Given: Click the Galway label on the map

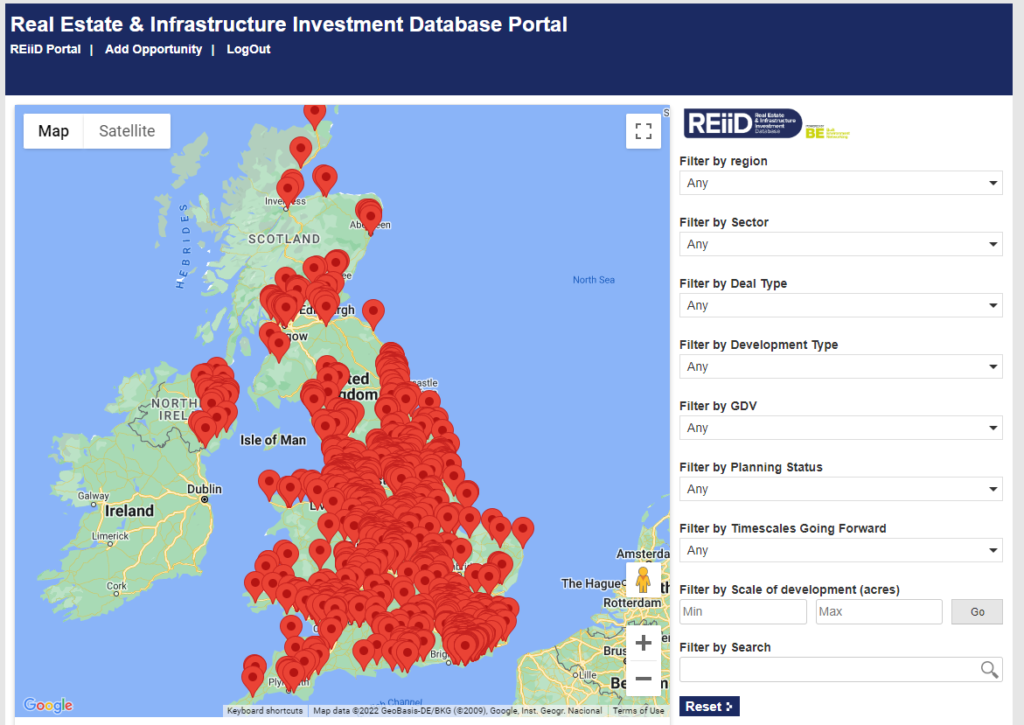Looking at the screenshot, I should (93, 496).
